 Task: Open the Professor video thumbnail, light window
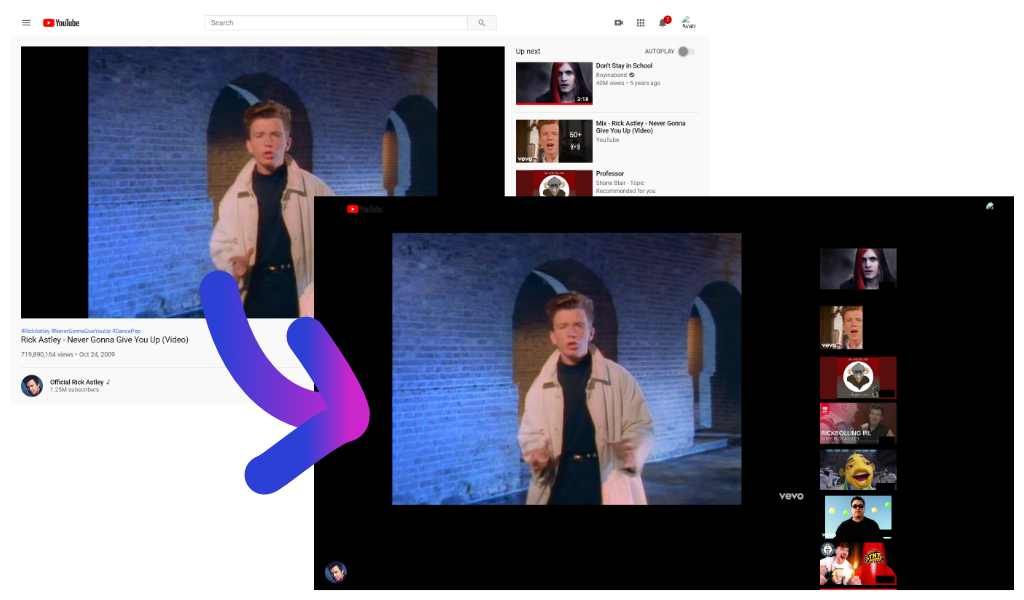(x=554, y=183)
